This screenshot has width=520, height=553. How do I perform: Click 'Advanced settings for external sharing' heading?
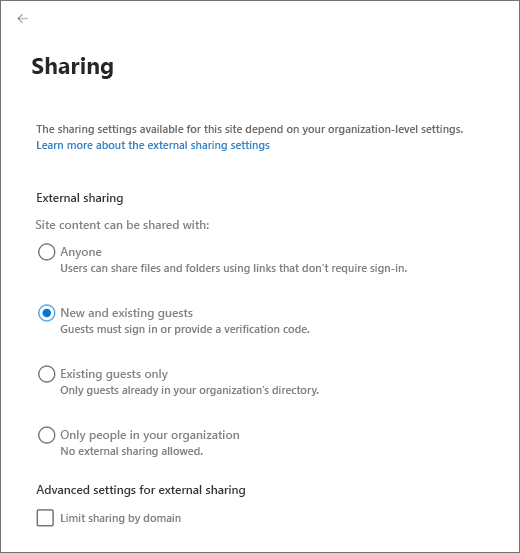(x=141, y=490)
